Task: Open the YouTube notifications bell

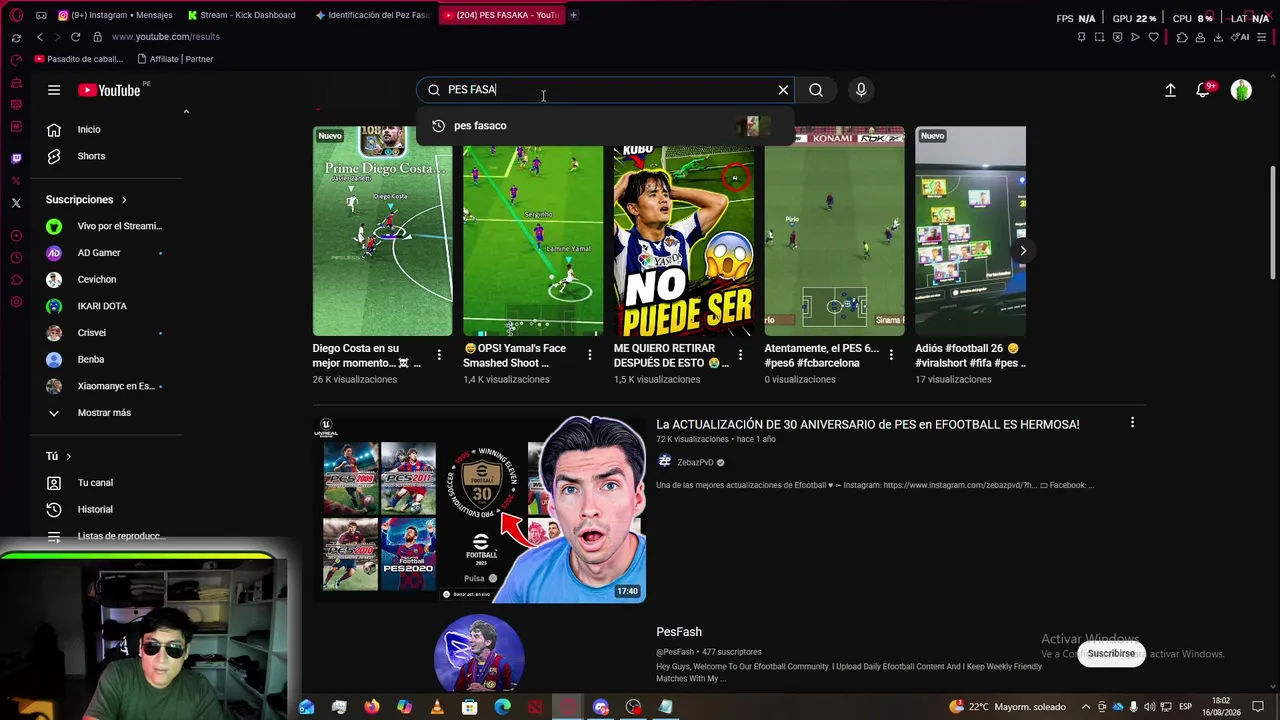Action: (x=1204, y=90)
